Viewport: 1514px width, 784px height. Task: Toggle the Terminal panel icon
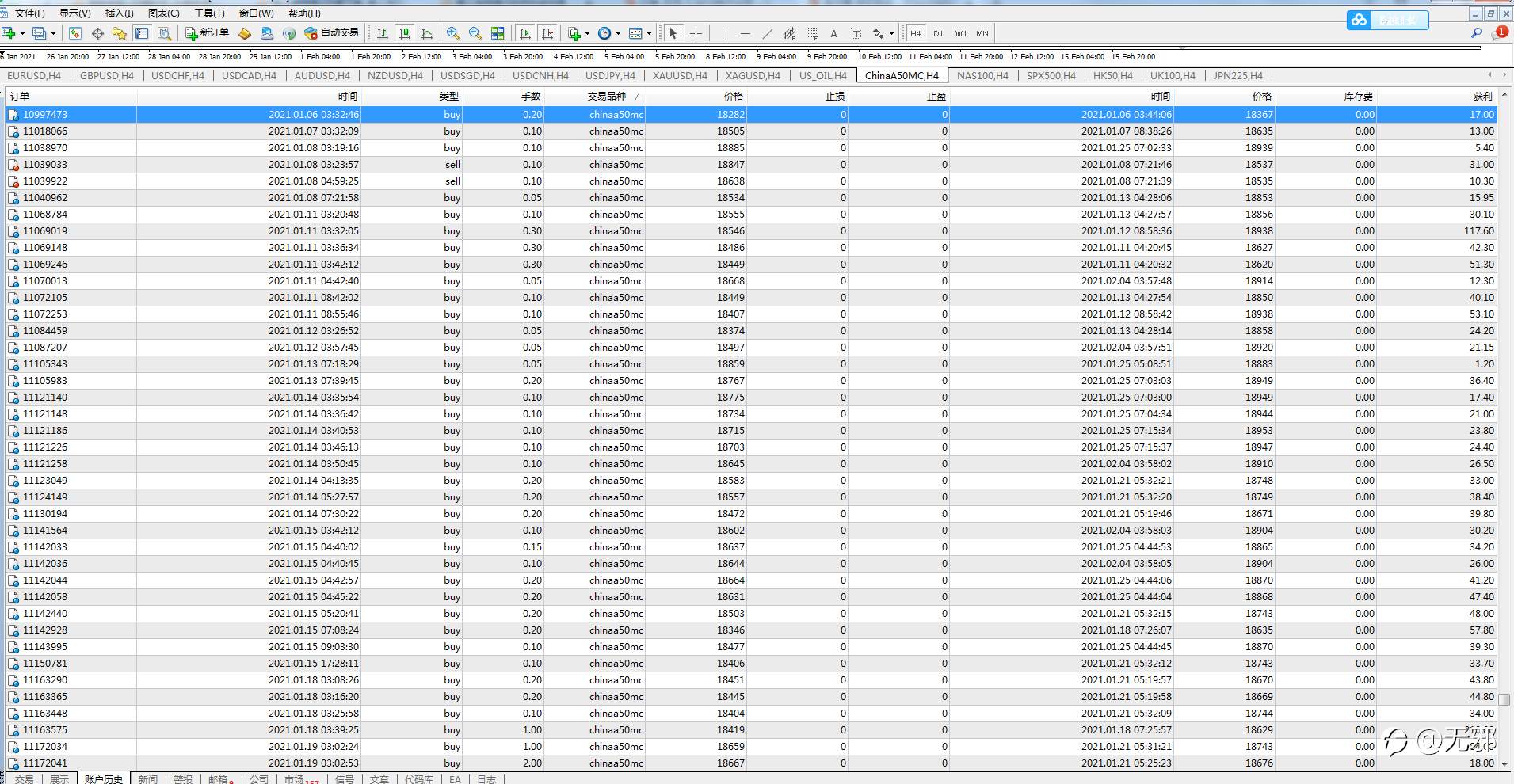click(142, 33)
